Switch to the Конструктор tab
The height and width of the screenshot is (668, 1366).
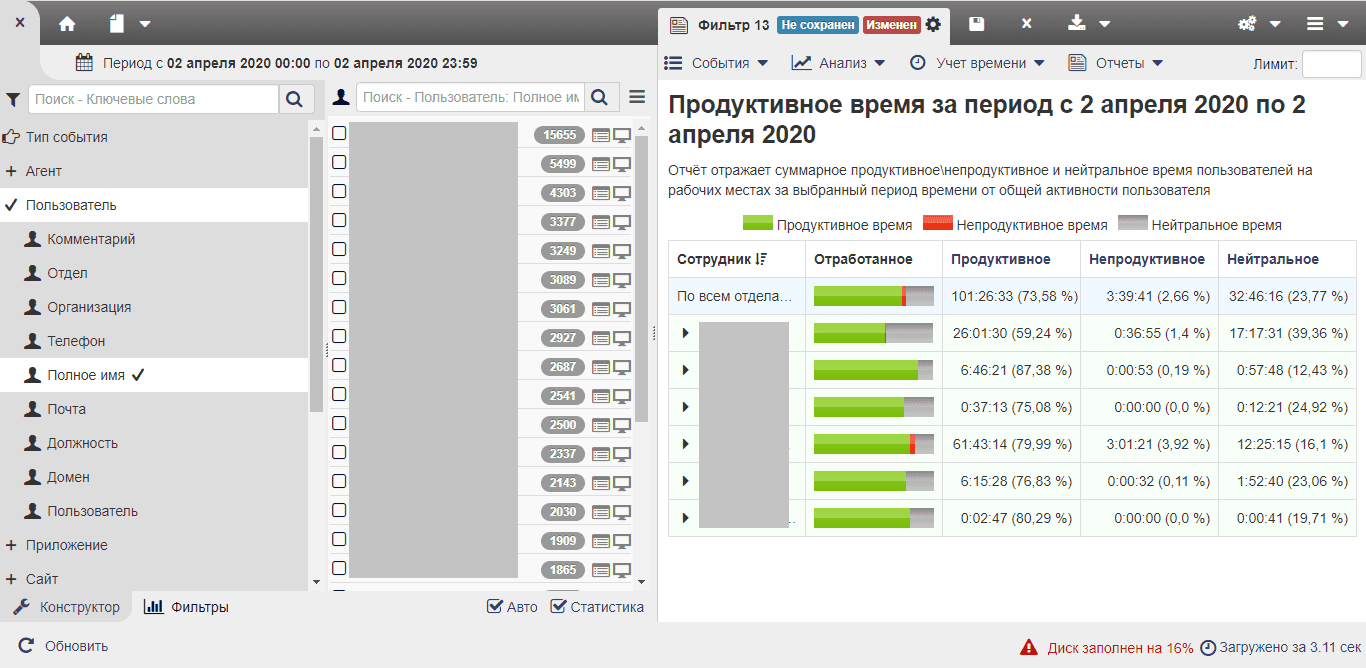point(66,607)
